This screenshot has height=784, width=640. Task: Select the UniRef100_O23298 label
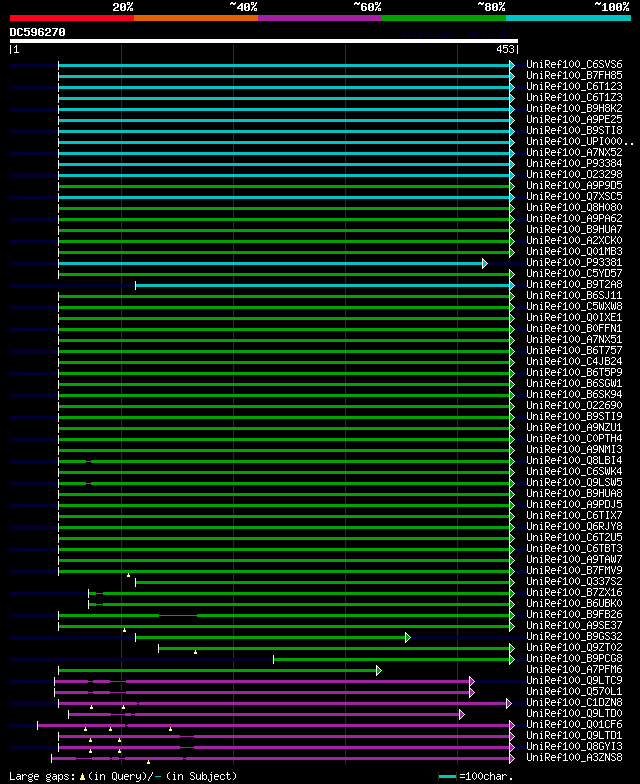pyautogui.click(x=574, y=174)
